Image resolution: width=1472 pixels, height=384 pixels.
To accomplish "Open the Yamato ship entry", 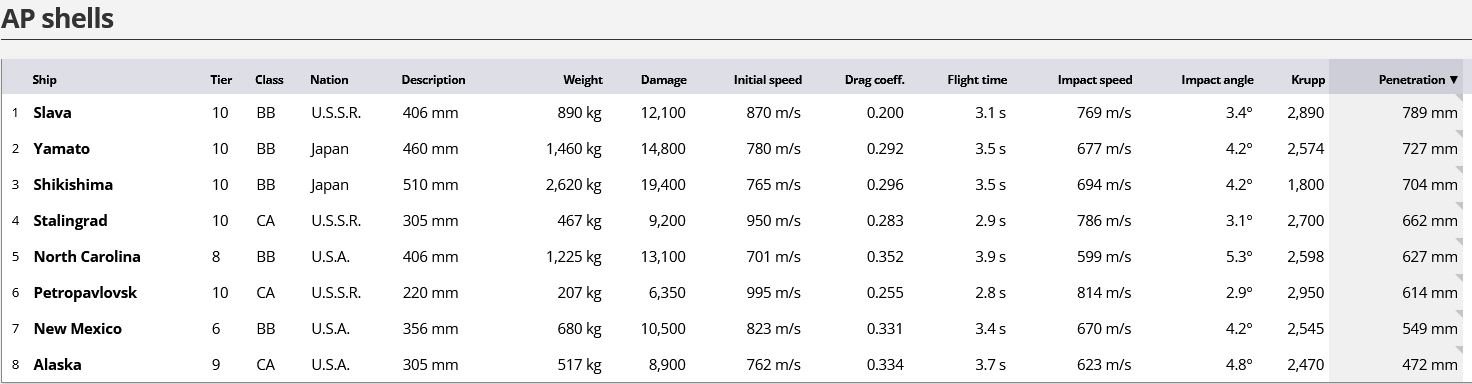I will 61,149.
